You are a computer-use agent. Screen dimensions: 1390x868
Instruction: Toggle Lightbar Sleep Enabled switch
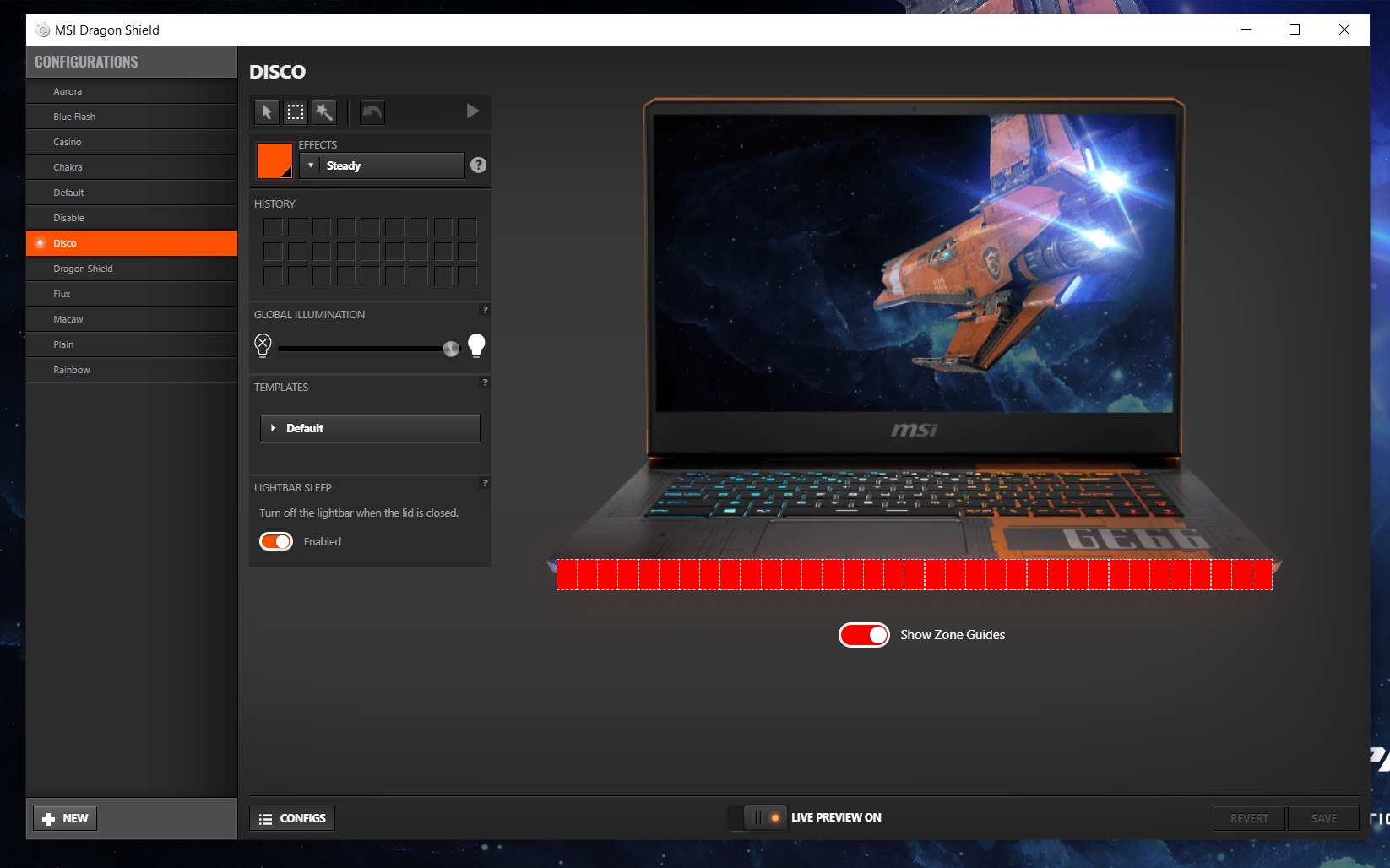pos(276,541)
